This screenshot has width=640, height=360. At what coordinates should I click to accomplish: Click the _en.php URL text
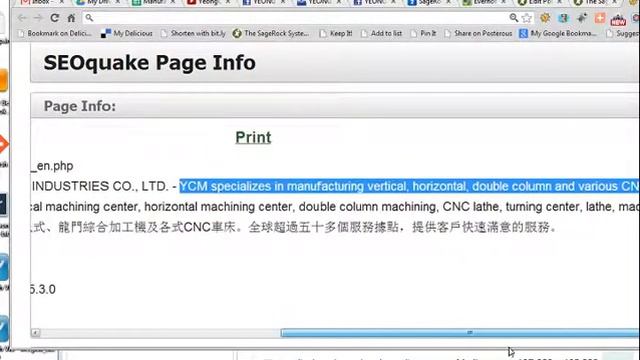coord(52,166)
